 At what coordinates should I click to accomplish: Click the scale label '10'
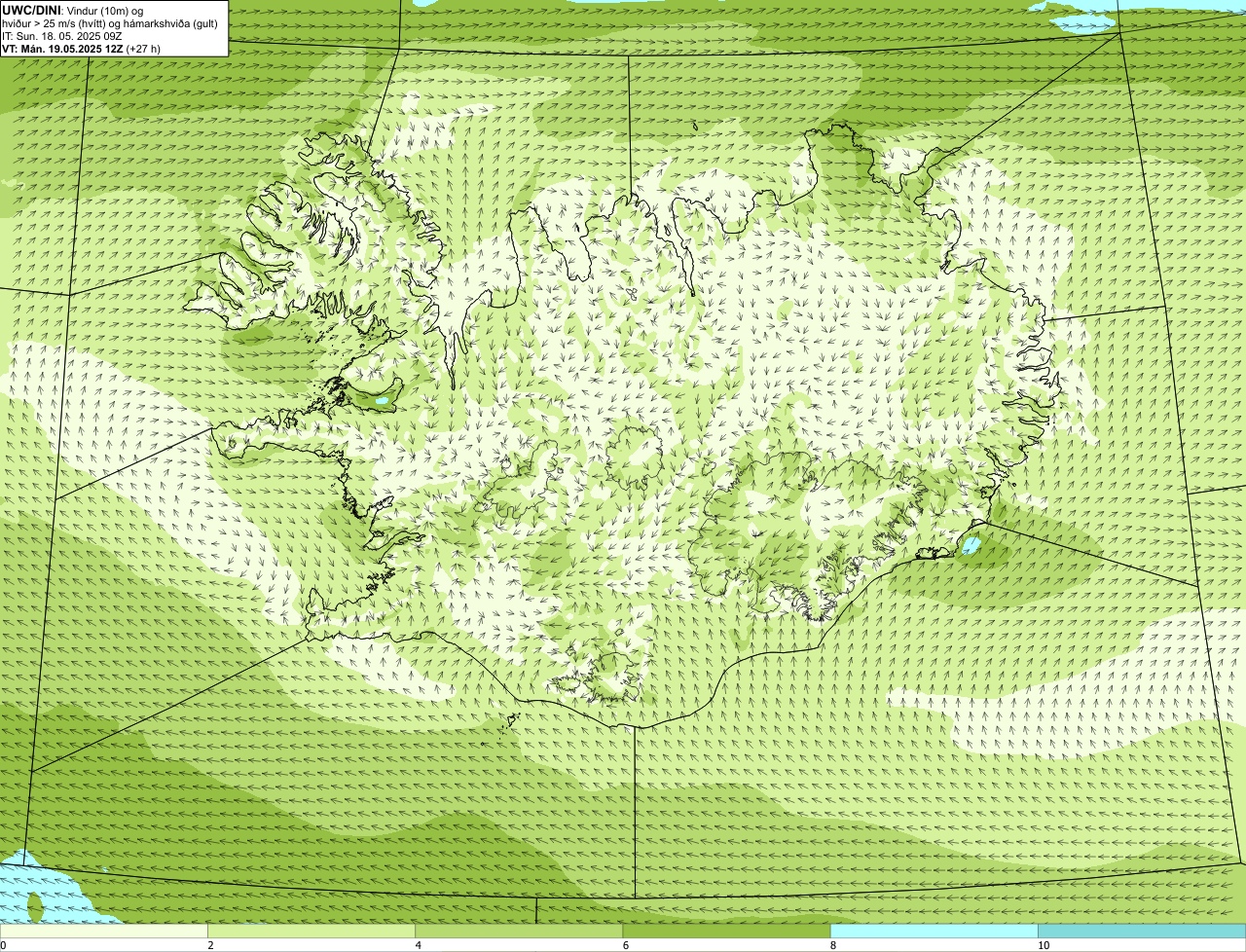click(x=1044, y=945)
